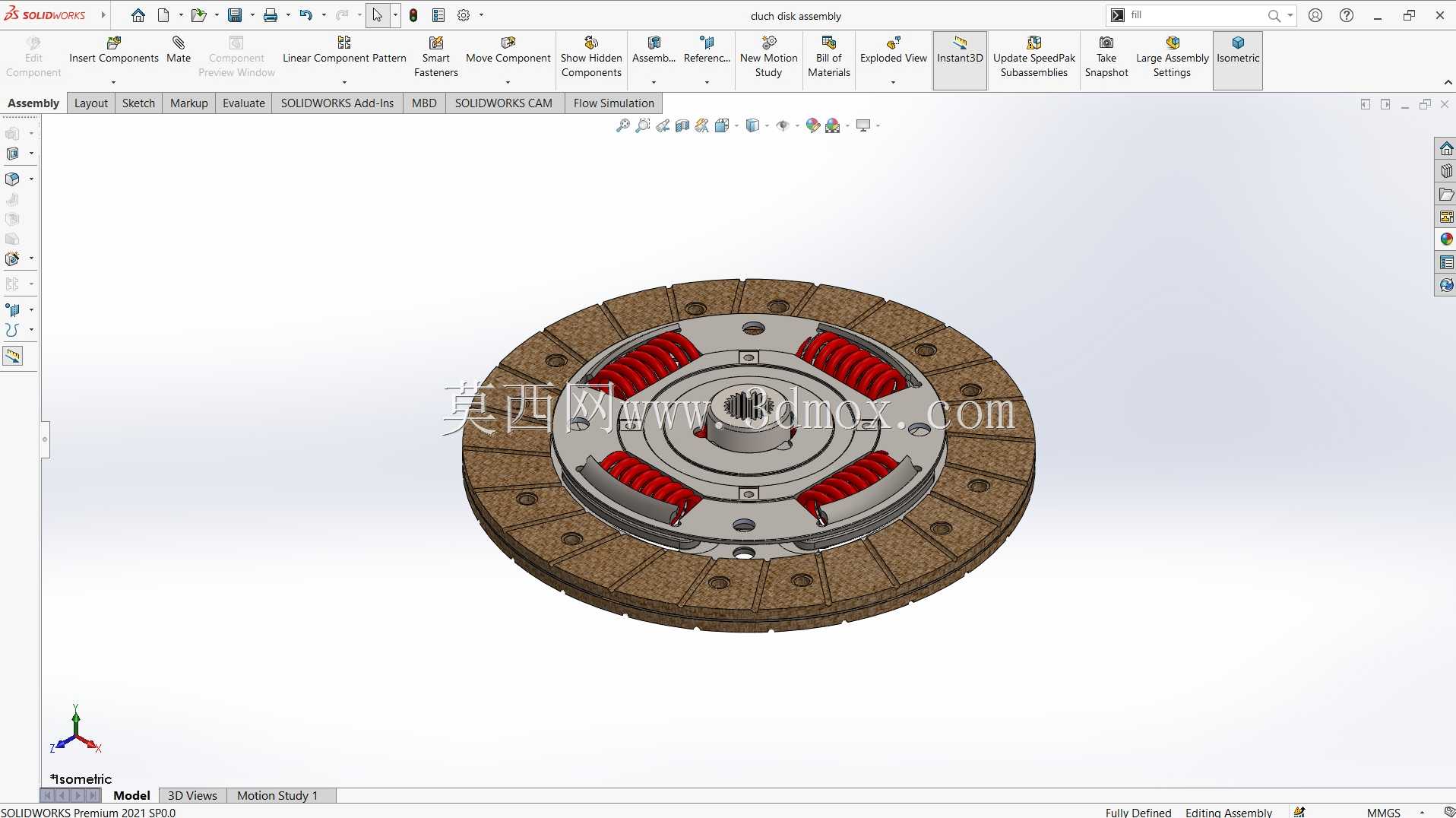Expand Display Style dropdown arrow

click(767, 125)
